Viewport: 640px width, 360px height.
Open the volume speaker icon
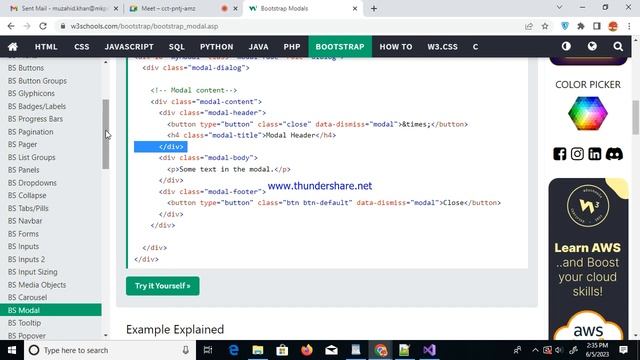coord(559,350)
